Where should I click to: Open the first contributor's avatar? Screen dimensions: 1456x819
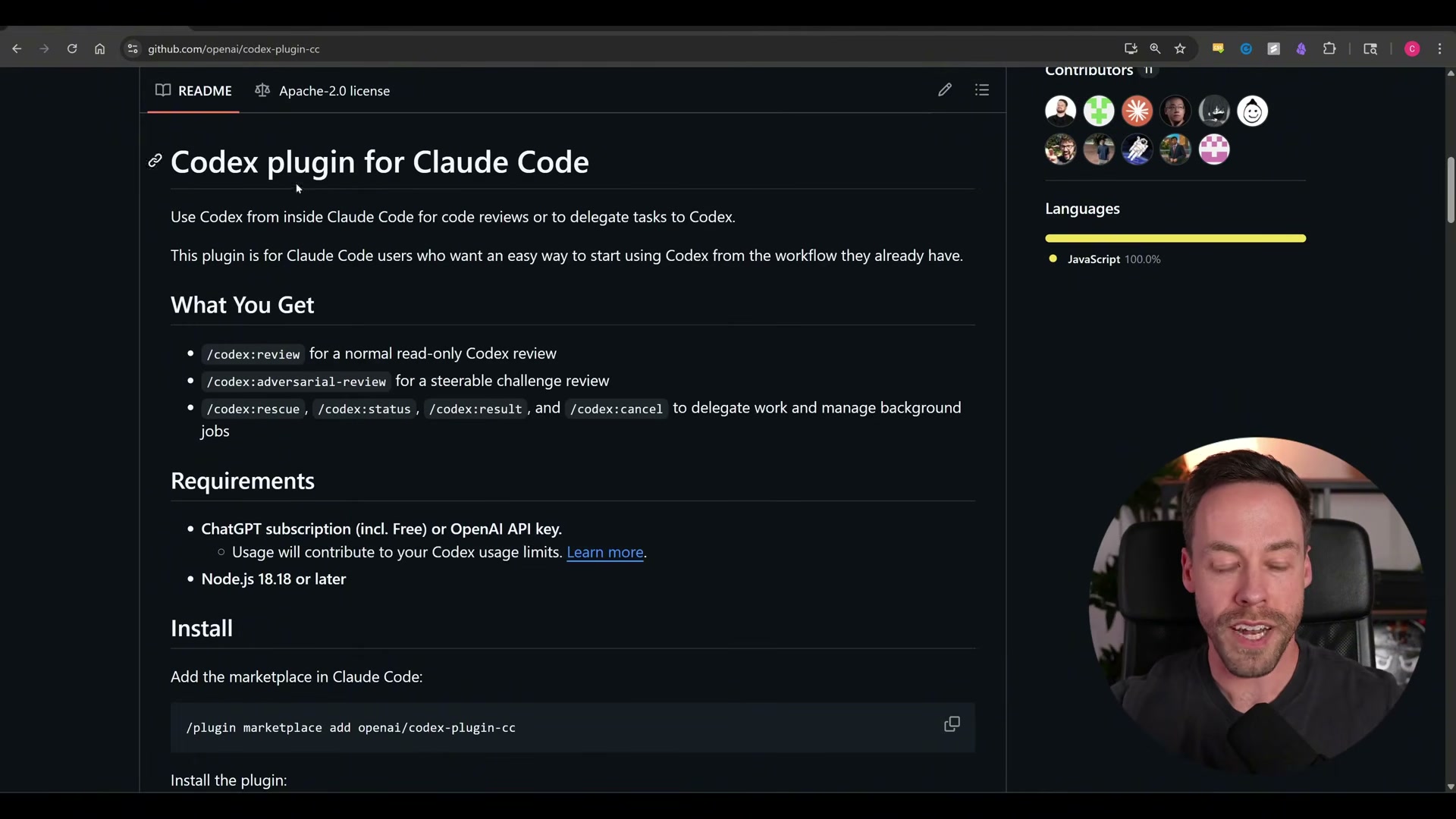click(1059, 111)
